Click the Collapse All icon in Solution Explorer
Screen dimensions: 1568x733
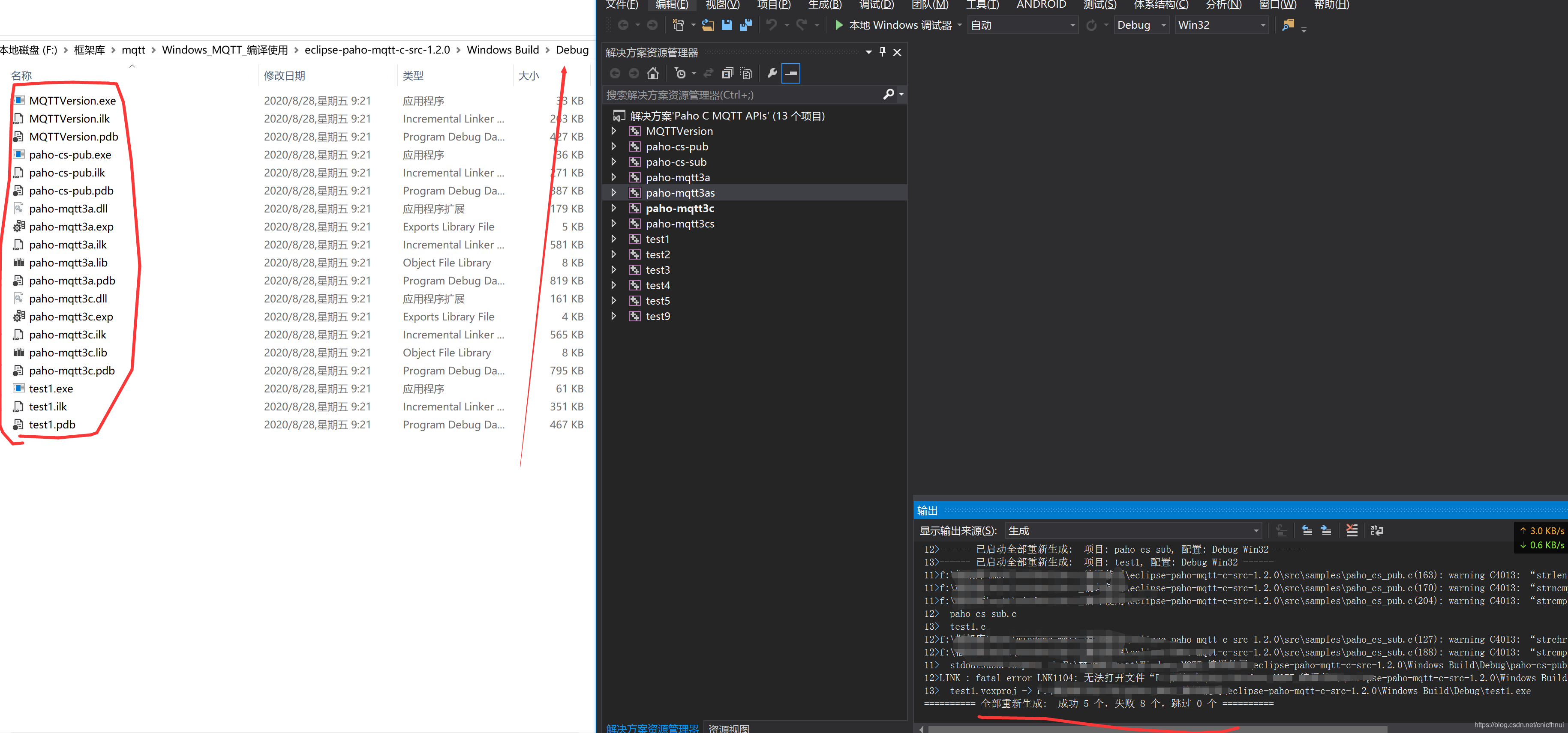(x=727, y=73)
